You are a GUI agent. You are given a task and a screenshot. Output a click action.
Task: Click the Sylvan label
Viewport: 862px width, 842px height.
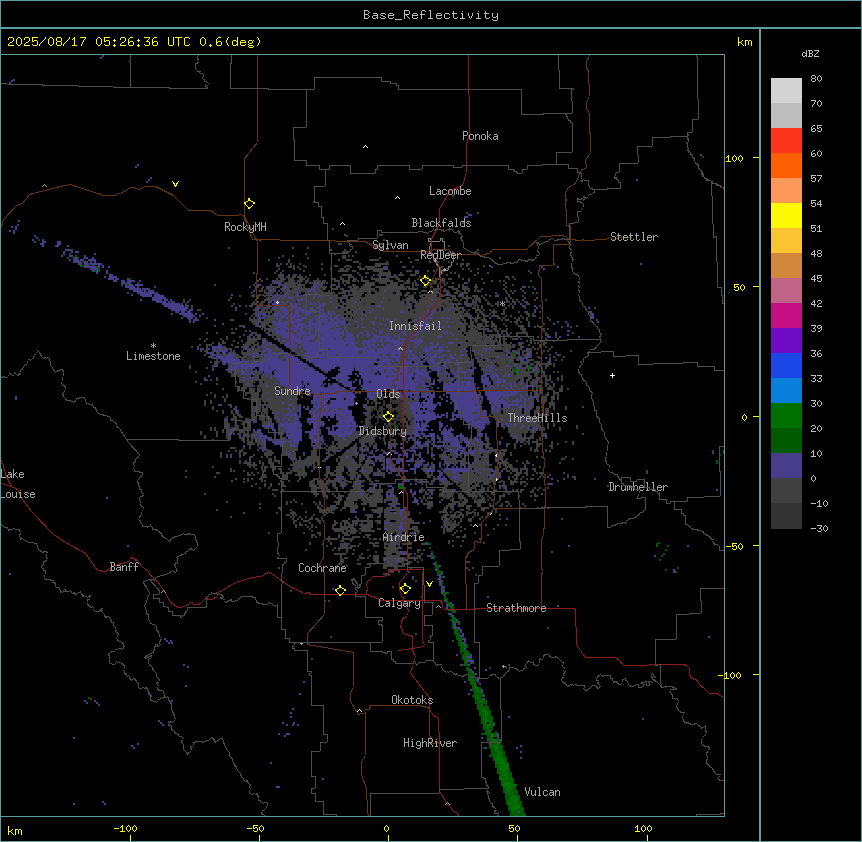click(390, 245)
